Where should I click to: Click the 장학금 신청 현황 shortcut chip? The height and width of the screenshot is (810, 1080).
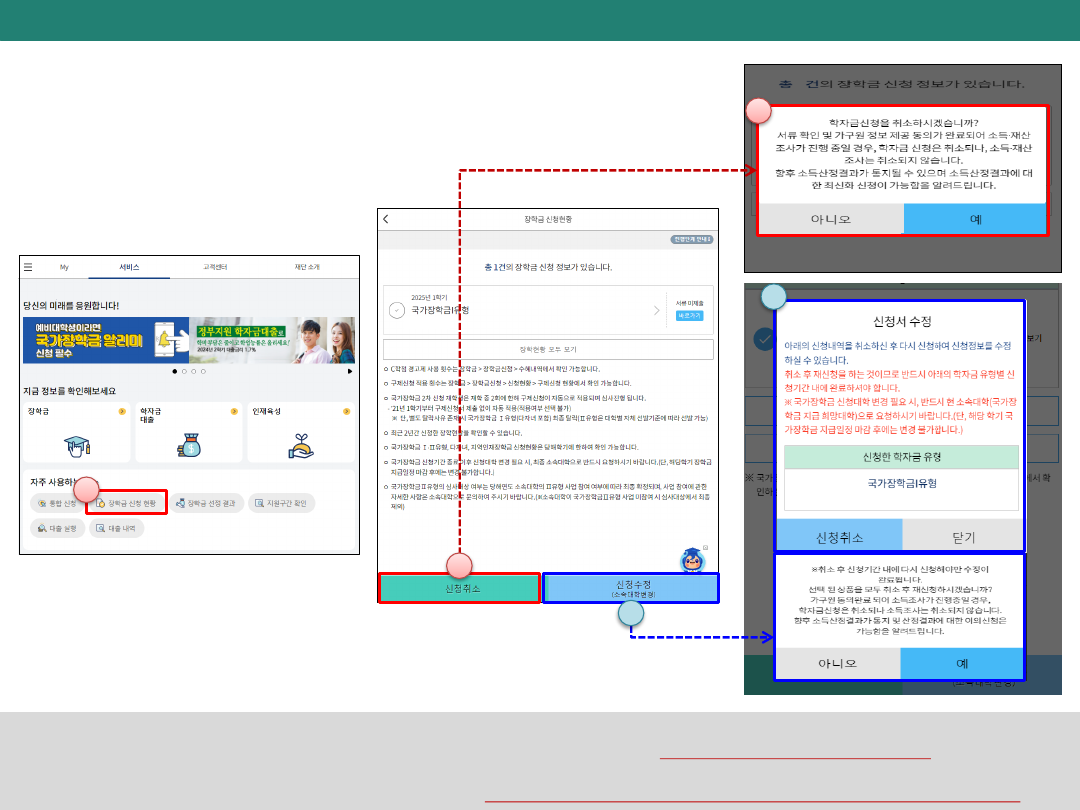click(x=126, y=503)
